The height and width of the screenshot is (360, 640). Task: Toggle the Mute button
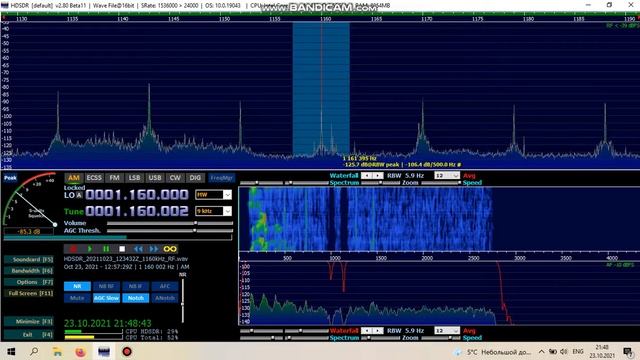[x=77, y=298]
